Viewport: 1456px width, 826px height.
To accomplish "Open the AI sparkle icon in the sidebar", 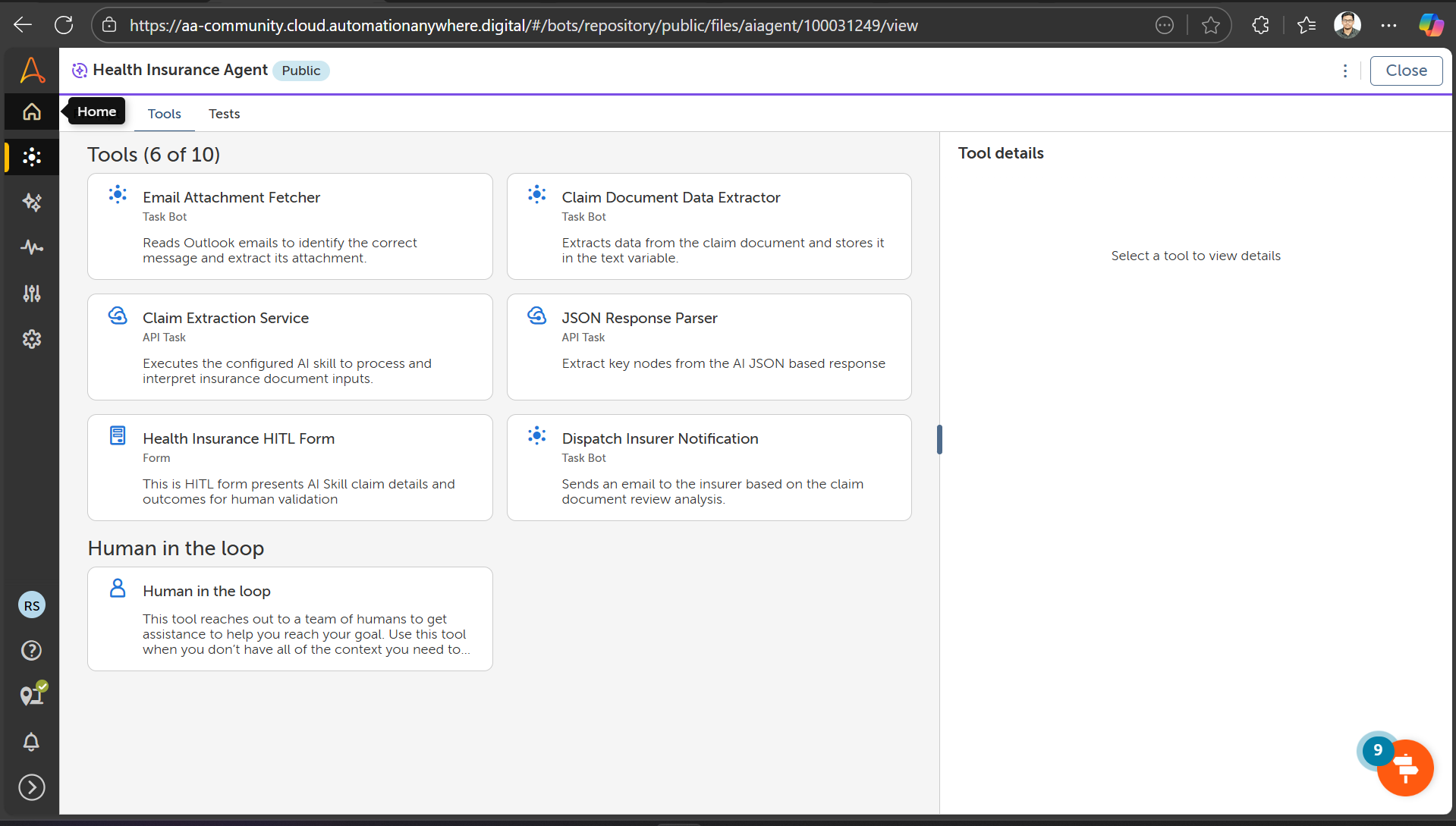I will click(x=32, y=203).
